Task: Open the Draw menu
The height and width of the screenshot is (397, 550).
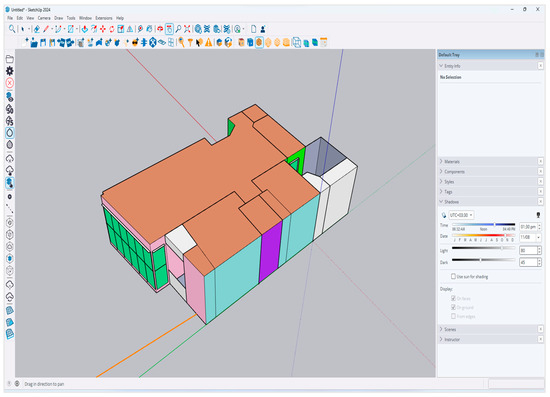Action: coord(59,18)
